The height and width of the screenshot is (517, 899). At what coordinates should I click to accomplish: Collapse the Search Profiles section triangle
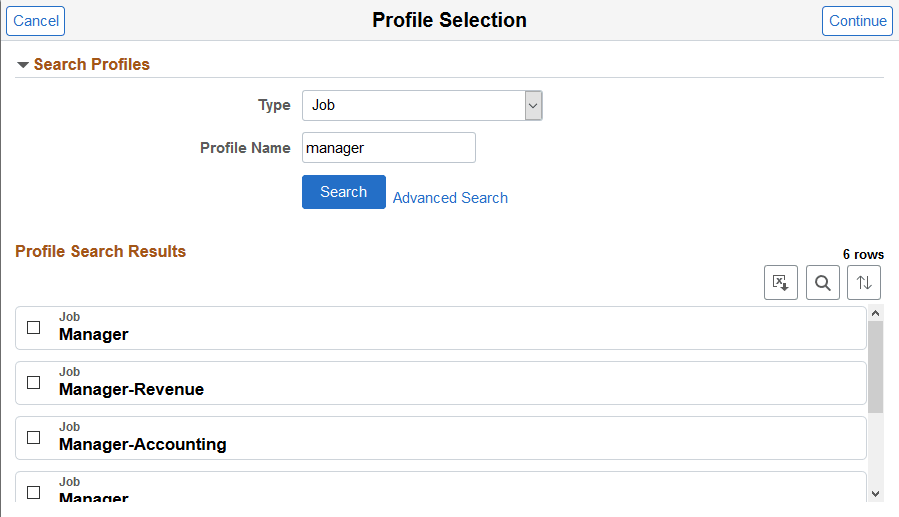[23, 65]
